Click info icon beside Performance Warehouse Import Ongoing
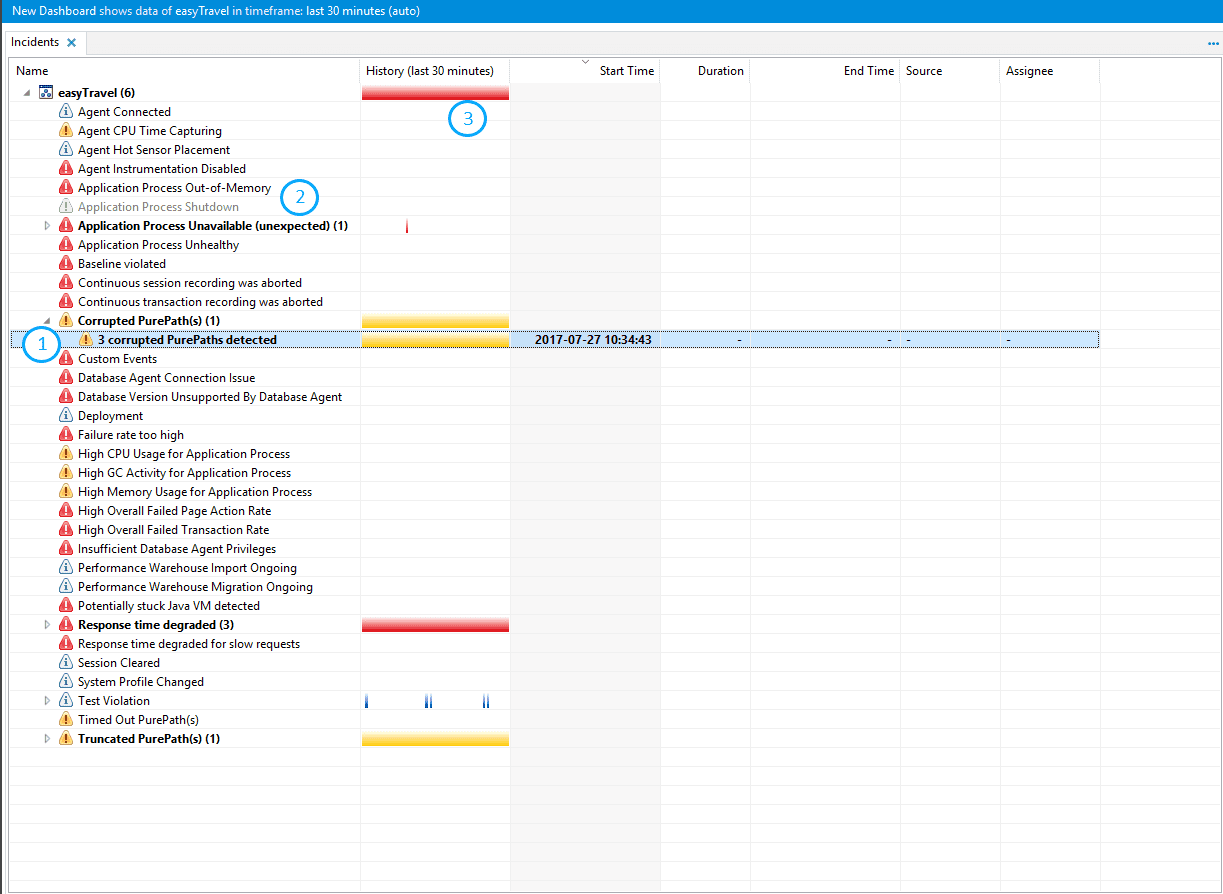The image size is (1223, 894). (x=66, y=568)
